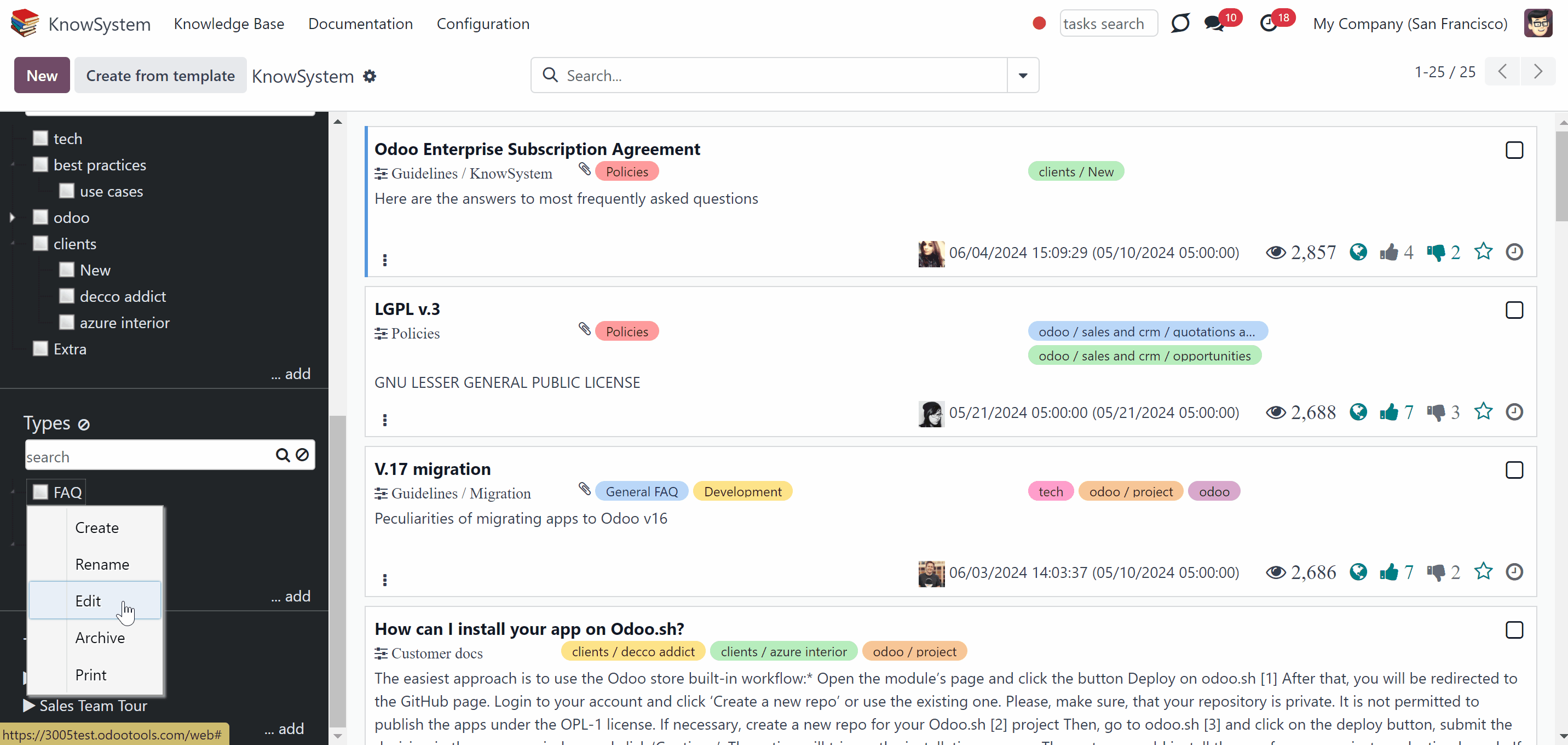Add Odoo Enterprise Subscription Agreement to favourites

coord(1483,251)
